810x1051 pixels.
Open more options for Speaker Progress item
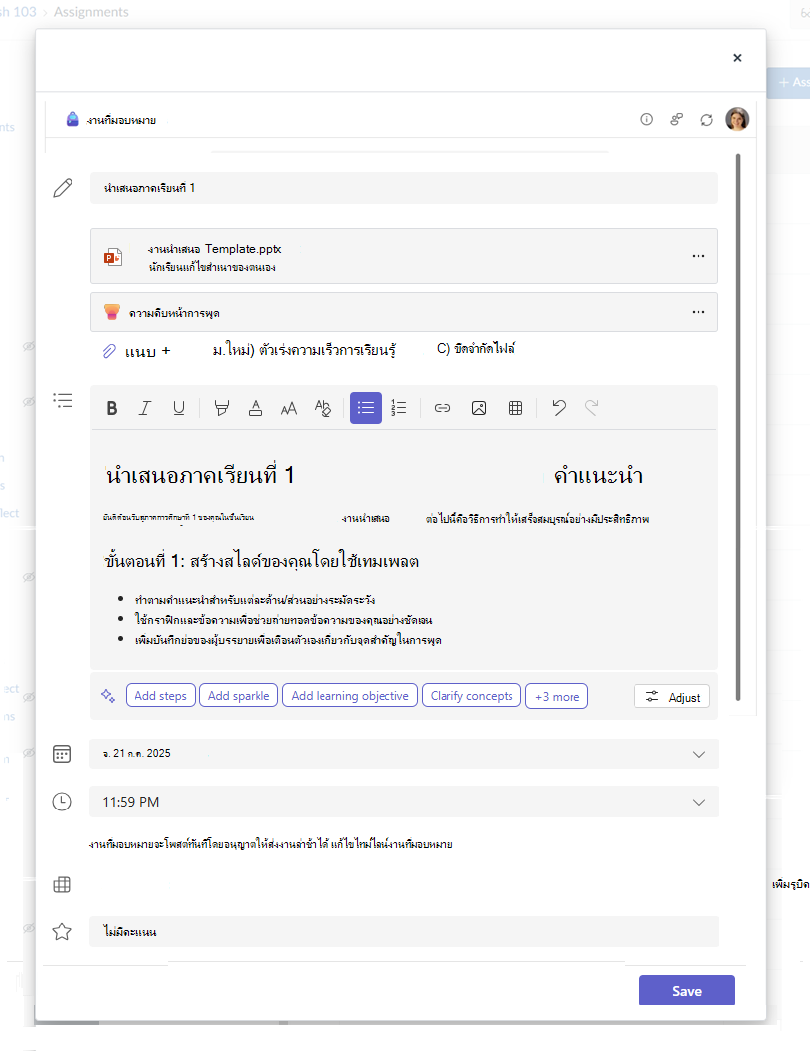click(698, 312)
